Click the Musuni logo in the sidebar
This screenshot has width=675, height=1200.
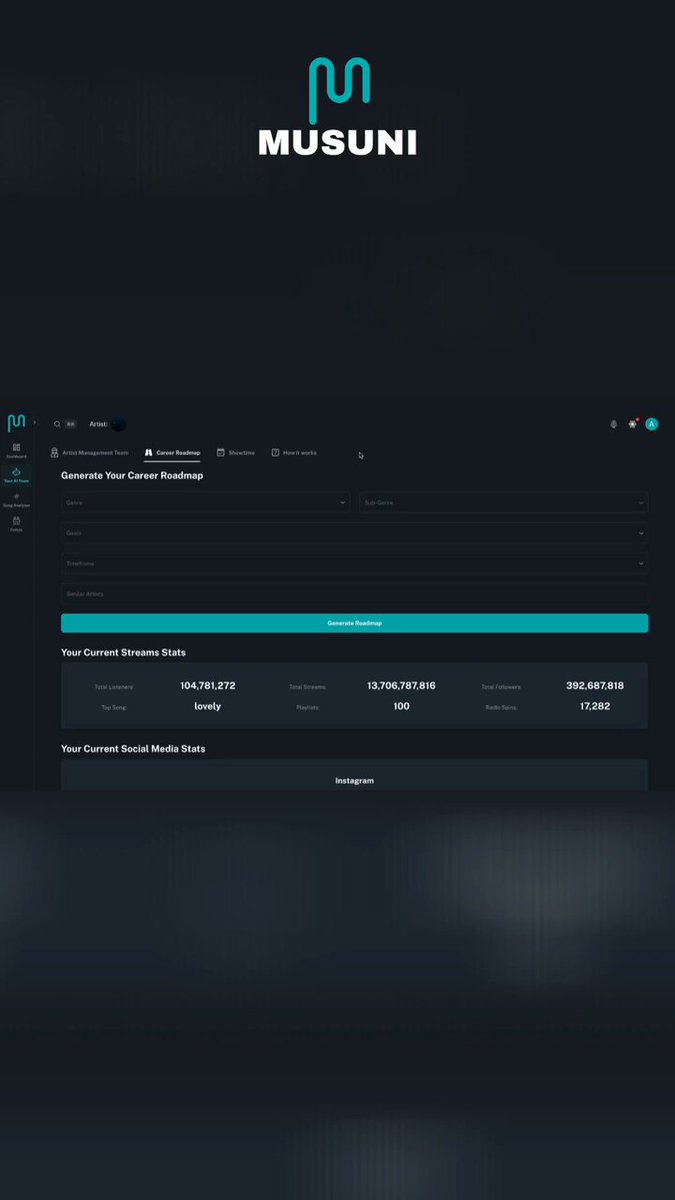16,423
